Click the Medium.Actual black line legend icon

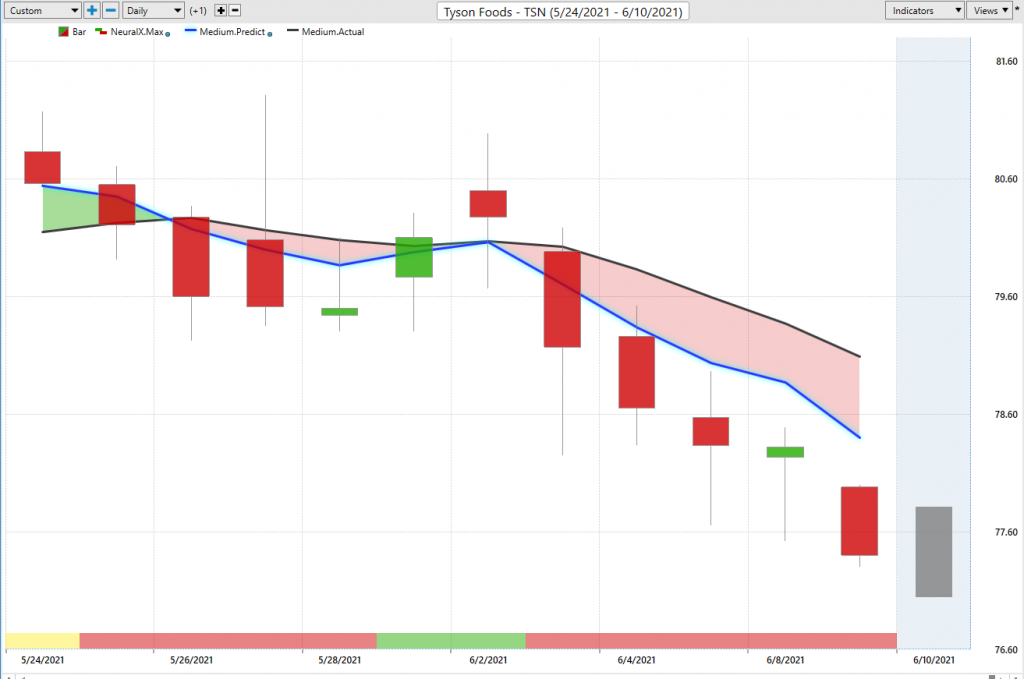[x=293, y=31]
